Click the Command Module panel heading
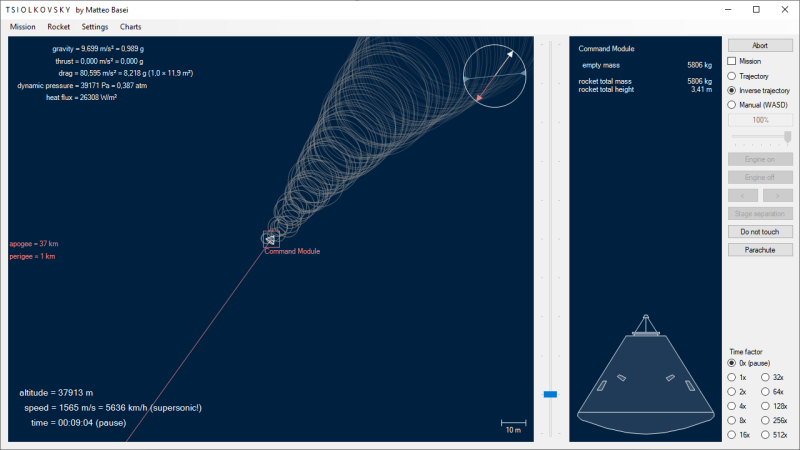Screen dimensions: 800x450 pyautogui.click(x=606, y=48)
